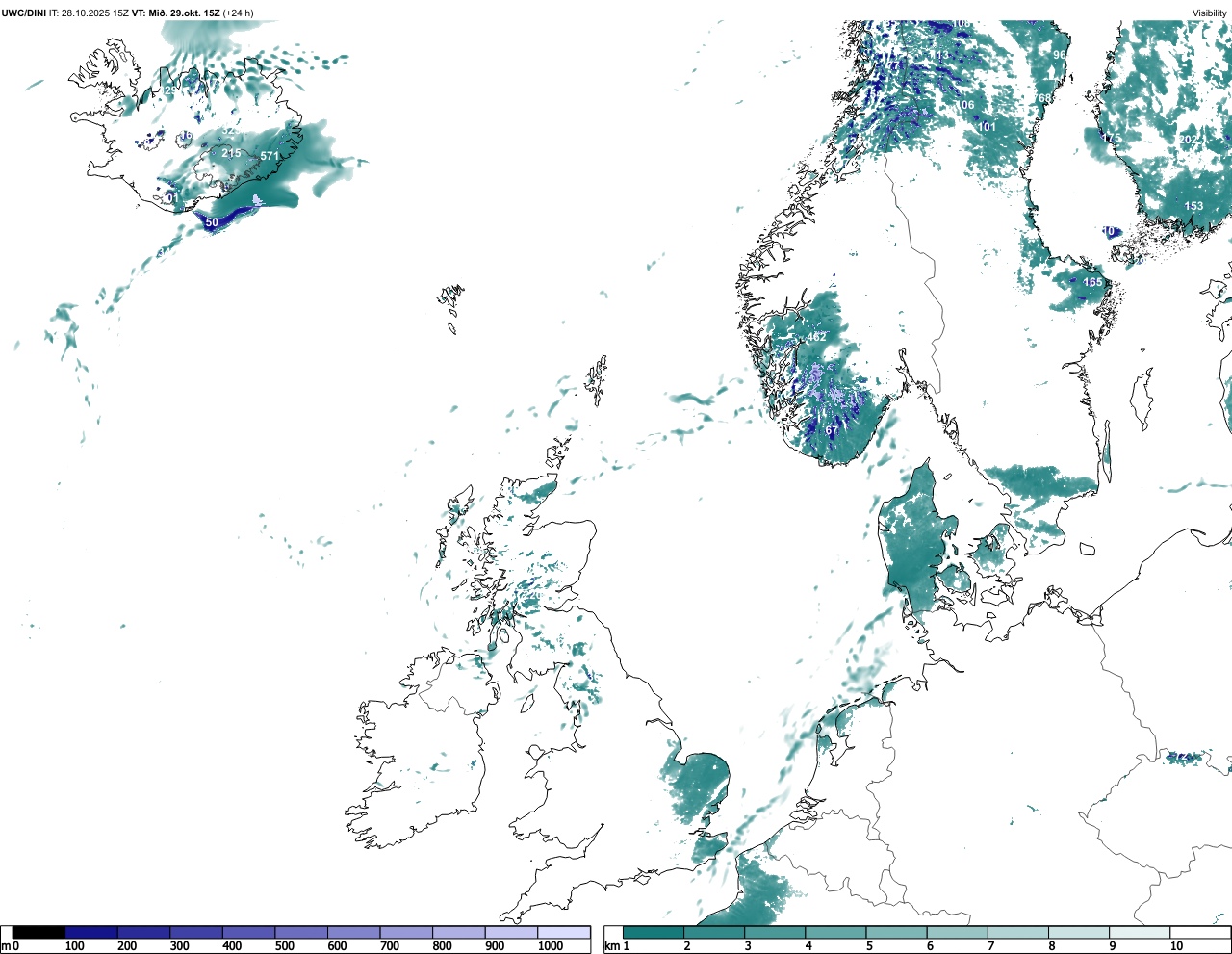Click the 'm' unit label on metre scale
The width and height of the screenshot is (1232, 954).
click(x=6, y=946)
